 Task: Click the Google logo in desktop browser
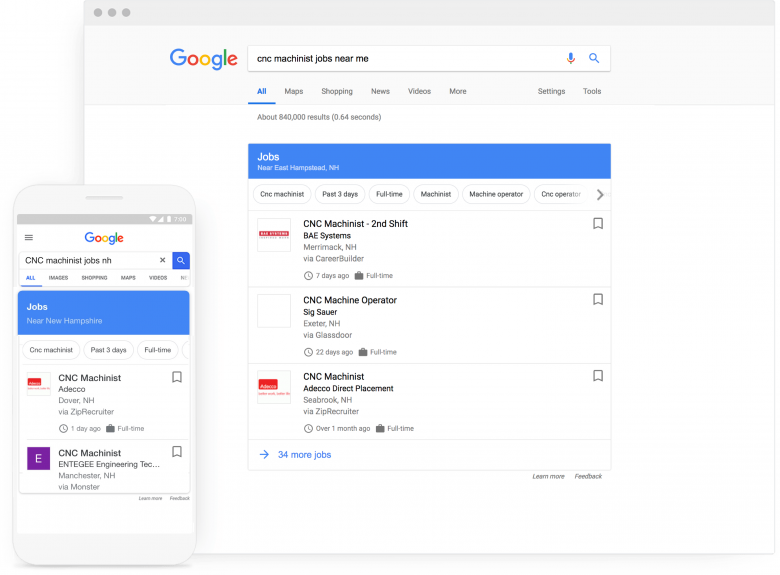coord(203,59)
